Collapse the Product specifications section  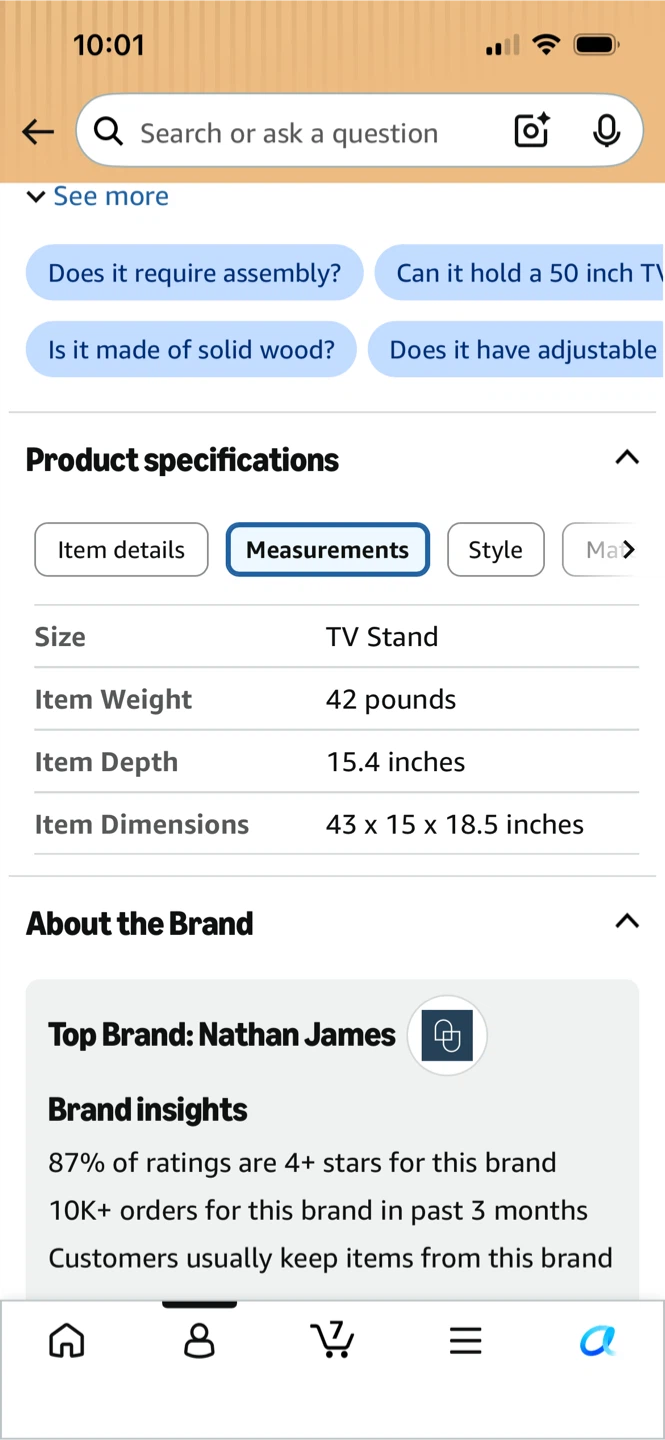click(x=627, y=458)
